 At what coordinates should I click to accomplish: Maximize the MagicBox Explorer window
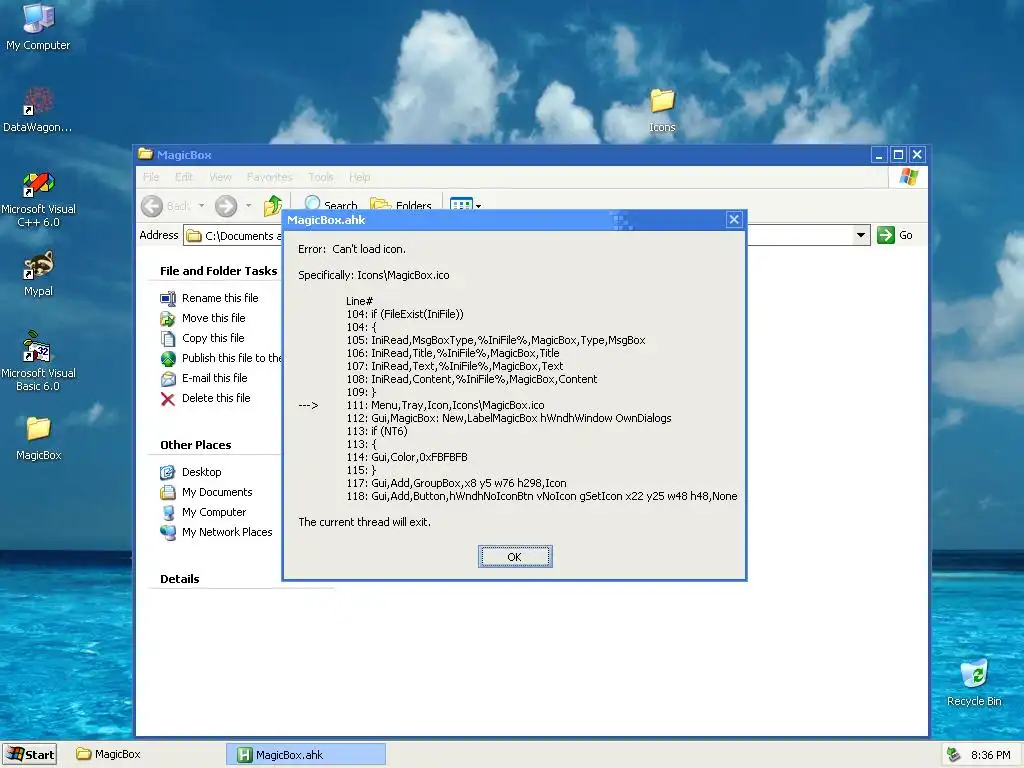pyautogui.click(x=898, y=155)
